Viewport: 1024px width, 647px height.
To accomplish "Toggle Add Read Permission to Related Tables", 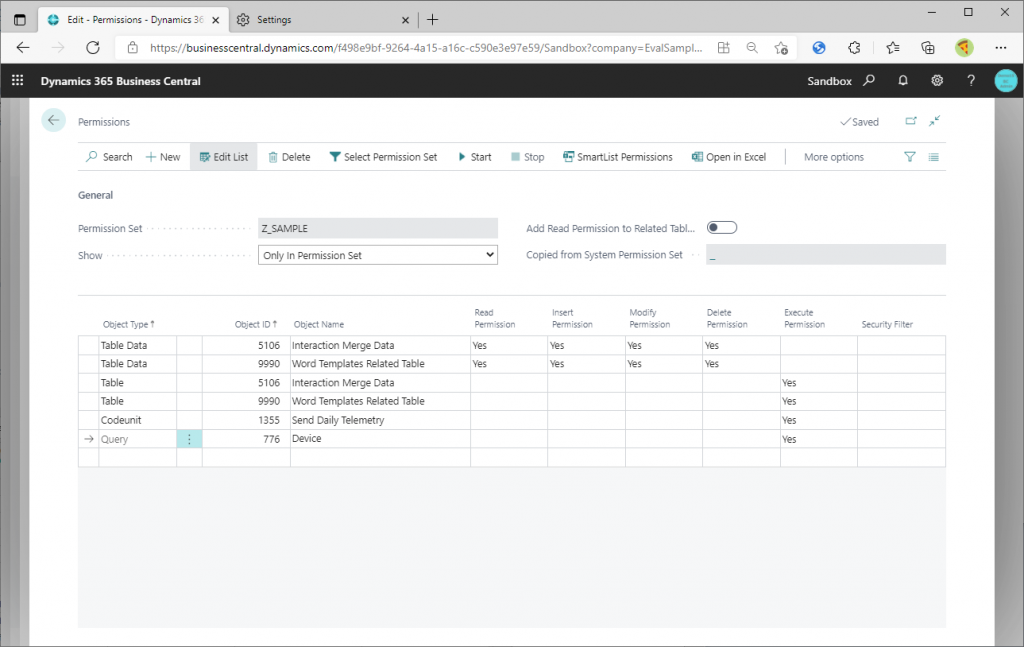I will [x=722, y=228].
